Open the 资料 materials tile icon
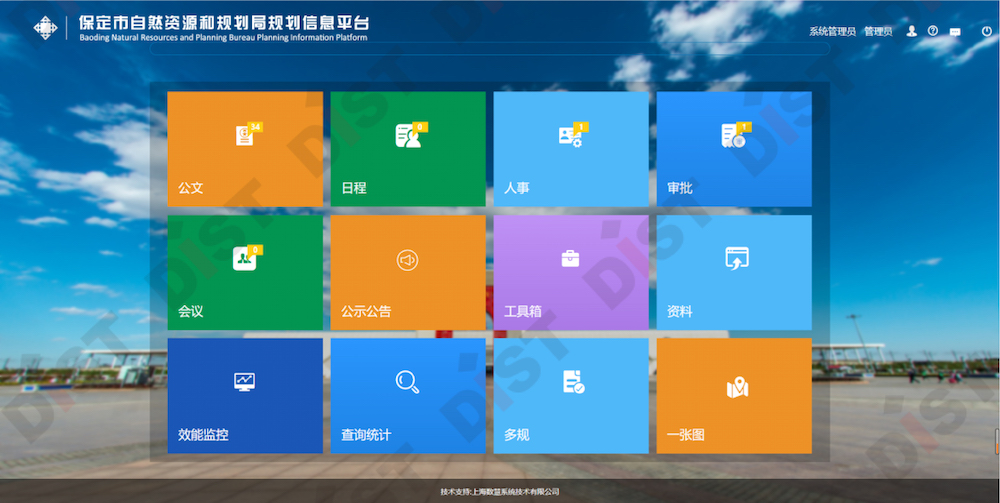This screenshot has width=1000, height=503. click(x=736, y=258)
